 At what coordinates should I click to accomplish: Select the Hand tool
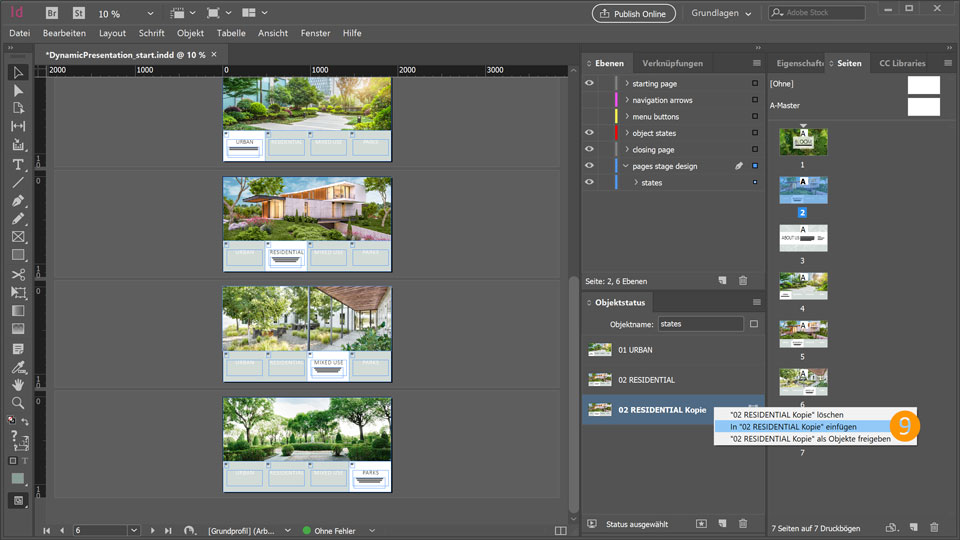(x=18, y=384)
